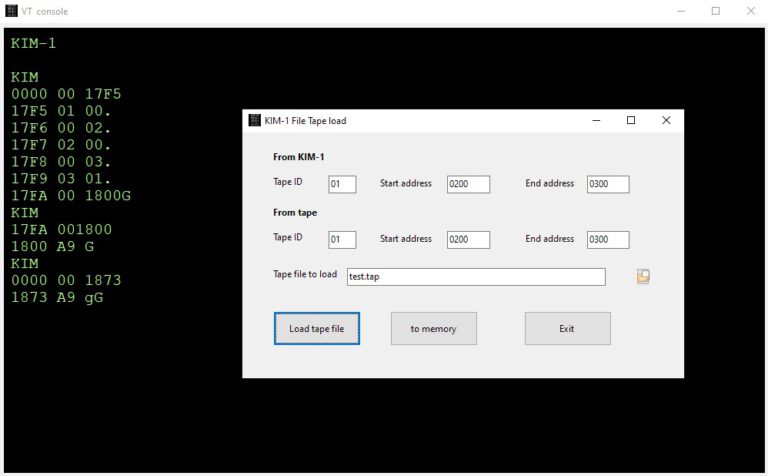Screen dimensions: 768x476
Task: Click the Exit button
Action: coord(567,328)
